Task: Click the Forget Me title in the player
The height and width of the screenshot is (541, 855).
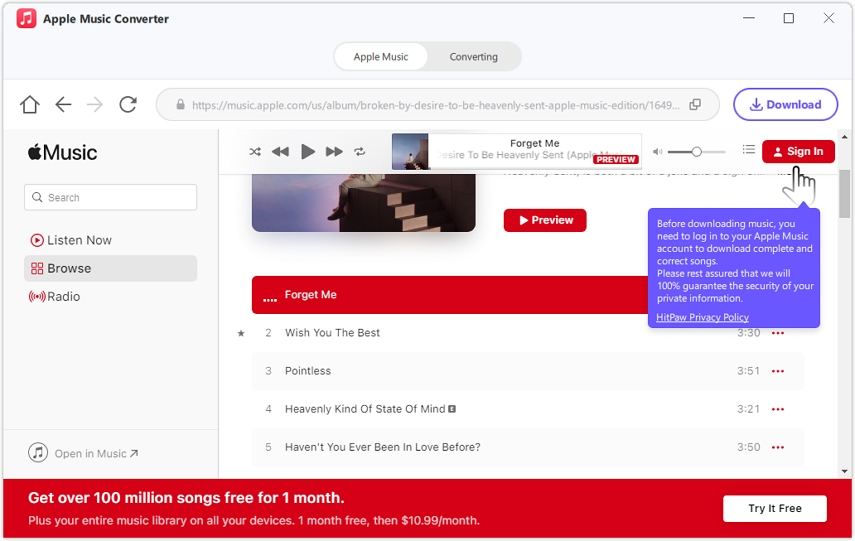Action: [x=534, y=143]
